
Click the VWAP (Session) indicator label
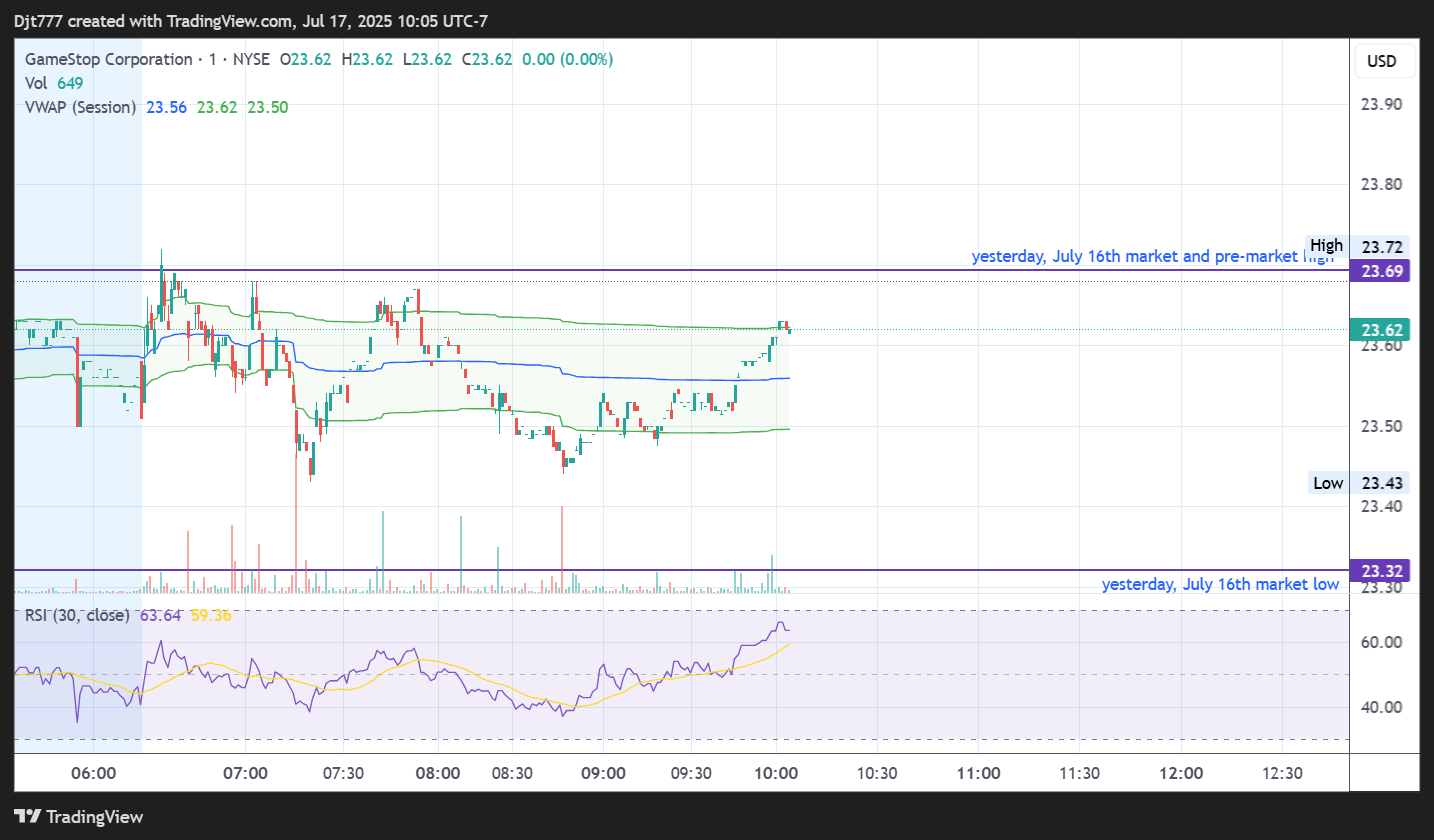tap(81, 107)
